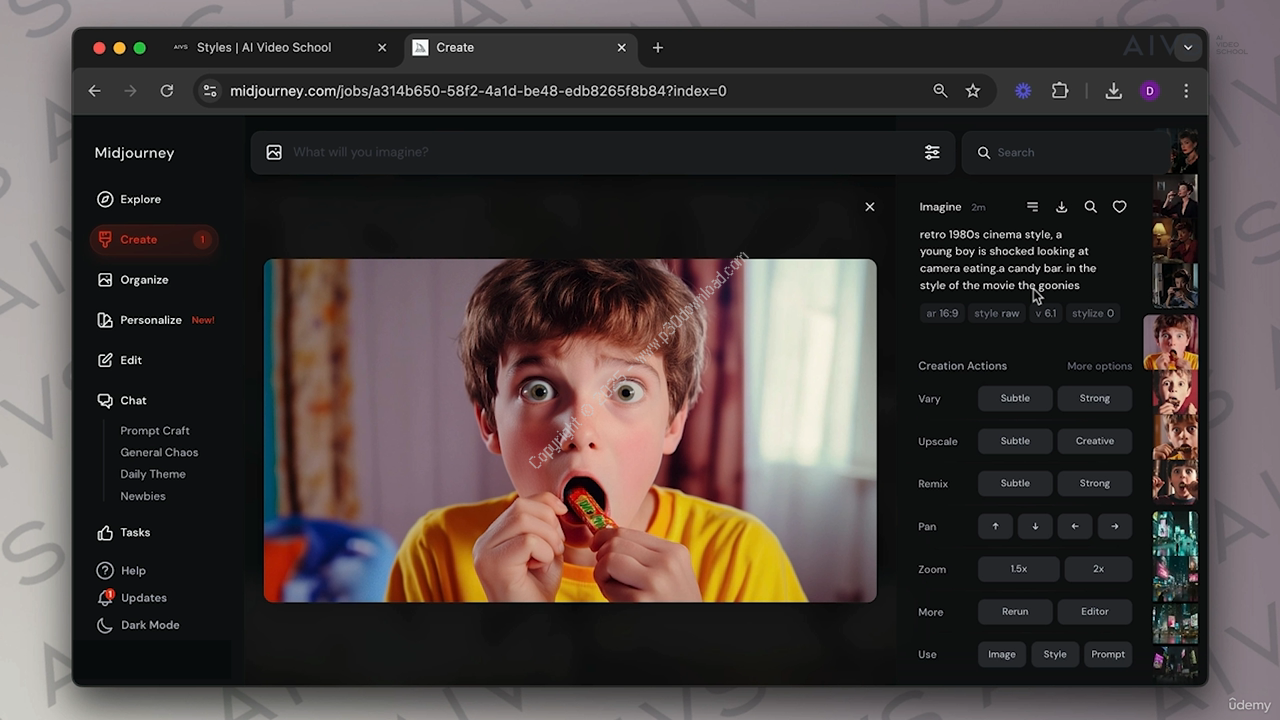Open browser zoom magnifier icon
This screenshot has width=1280, height=720.
(940, 91)
